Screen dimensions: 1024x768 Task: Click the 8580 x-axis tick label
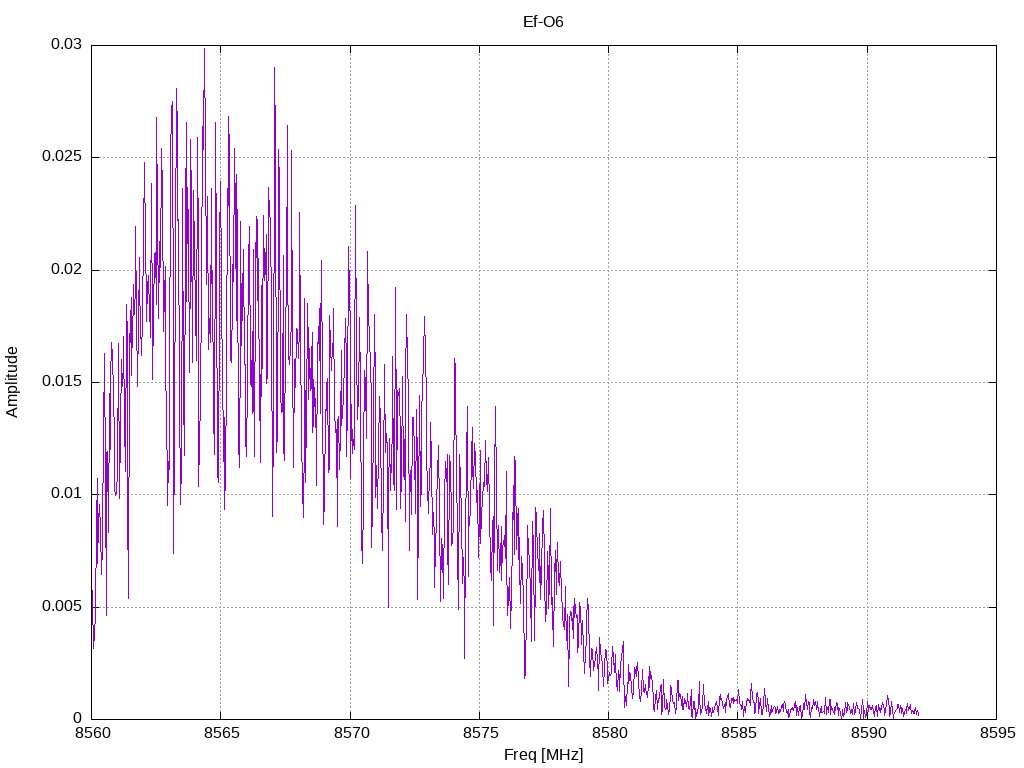click(x=609, y=733)
